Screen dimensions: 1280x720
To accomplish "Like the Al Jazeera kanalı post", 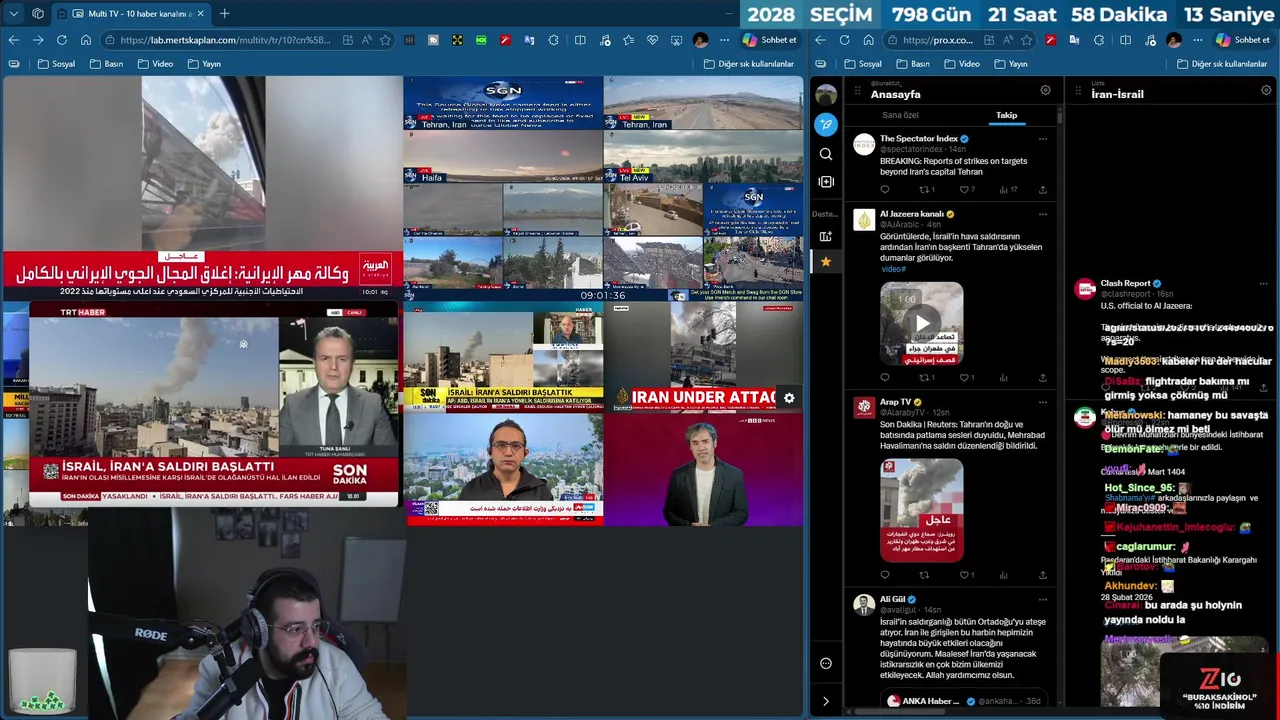I will click(964, 378).
